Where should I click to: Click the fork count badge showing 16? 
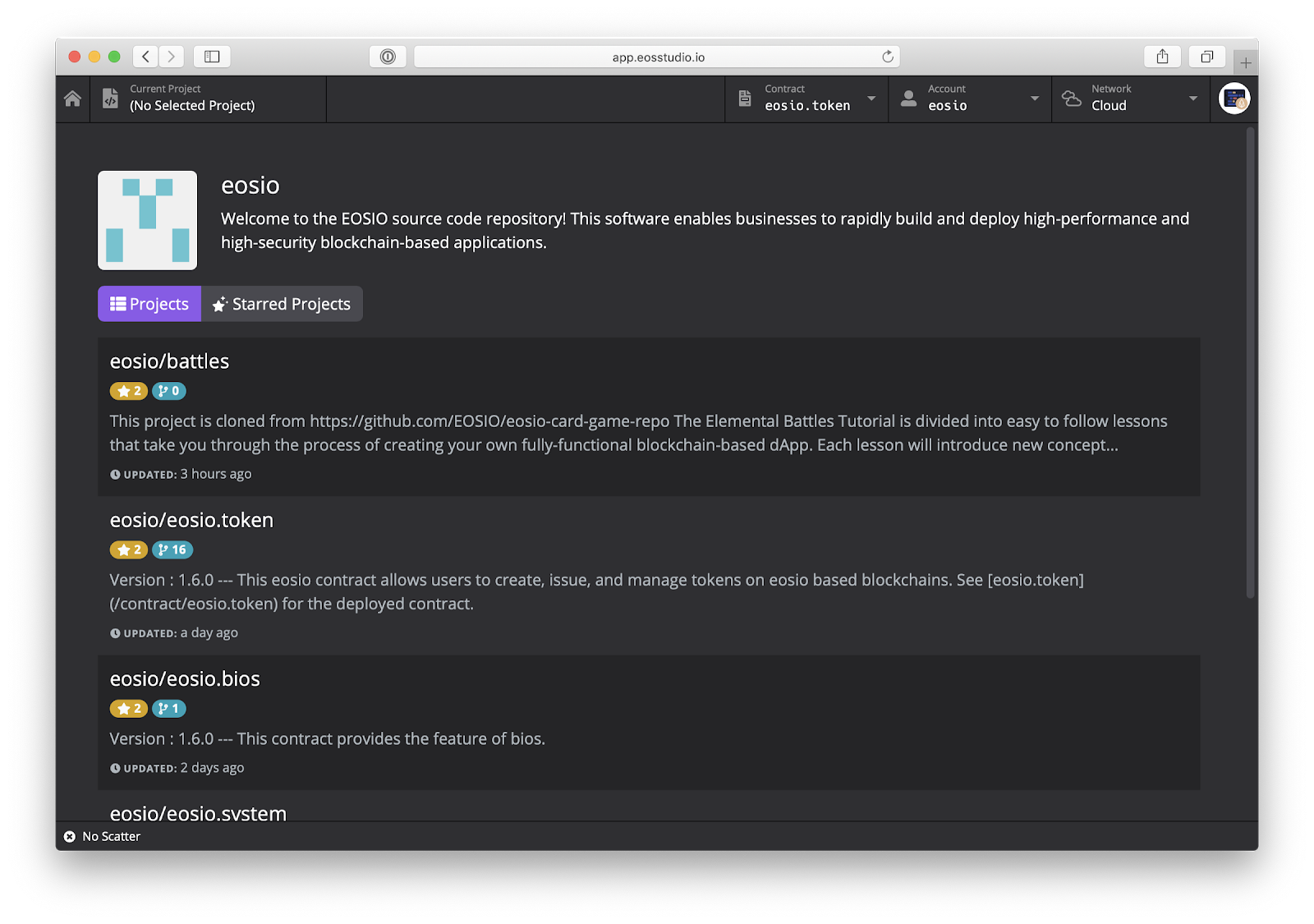172,549
